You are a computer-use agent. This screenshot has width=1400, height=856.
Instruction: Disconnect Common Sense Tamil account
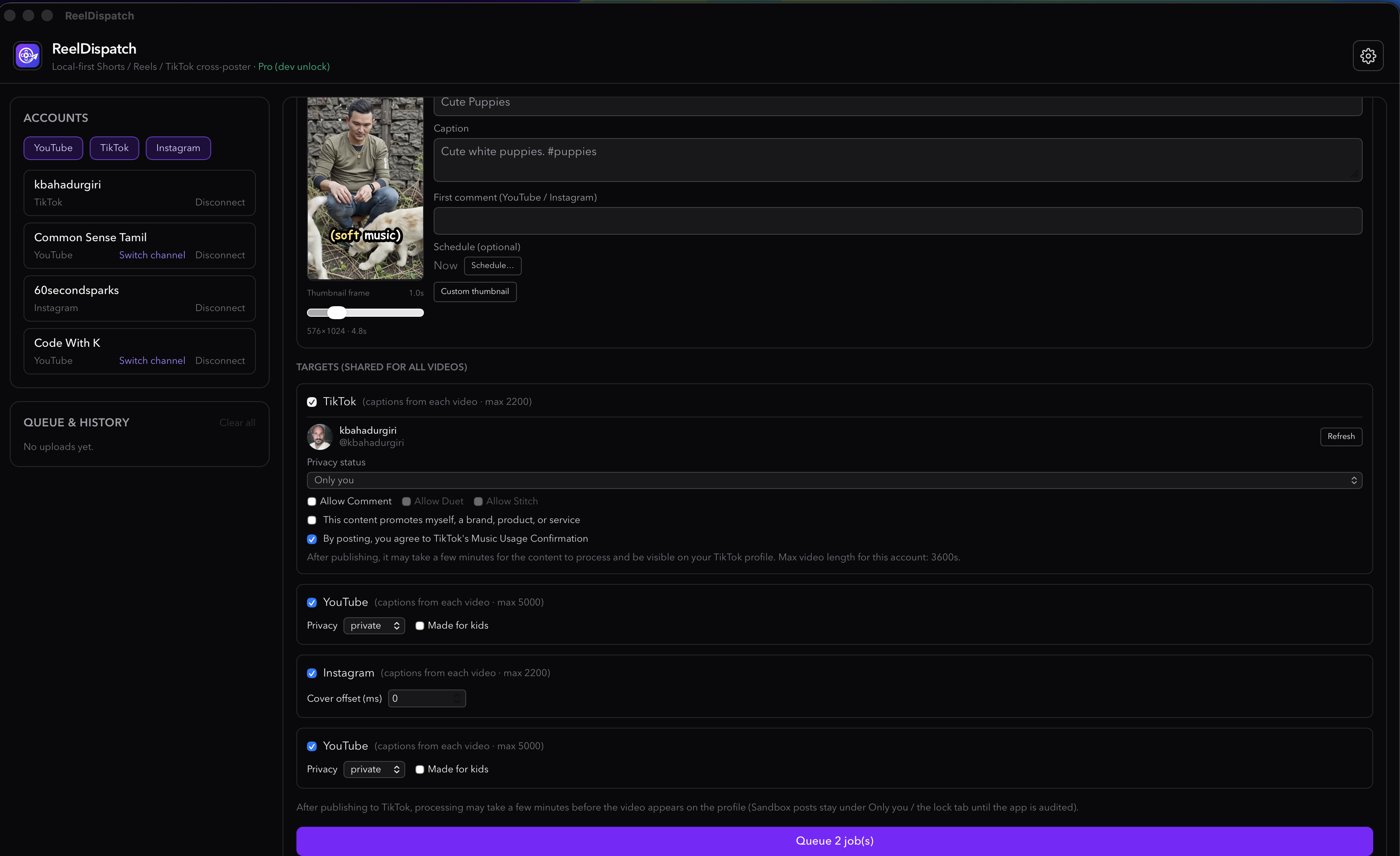click(220, 255)
